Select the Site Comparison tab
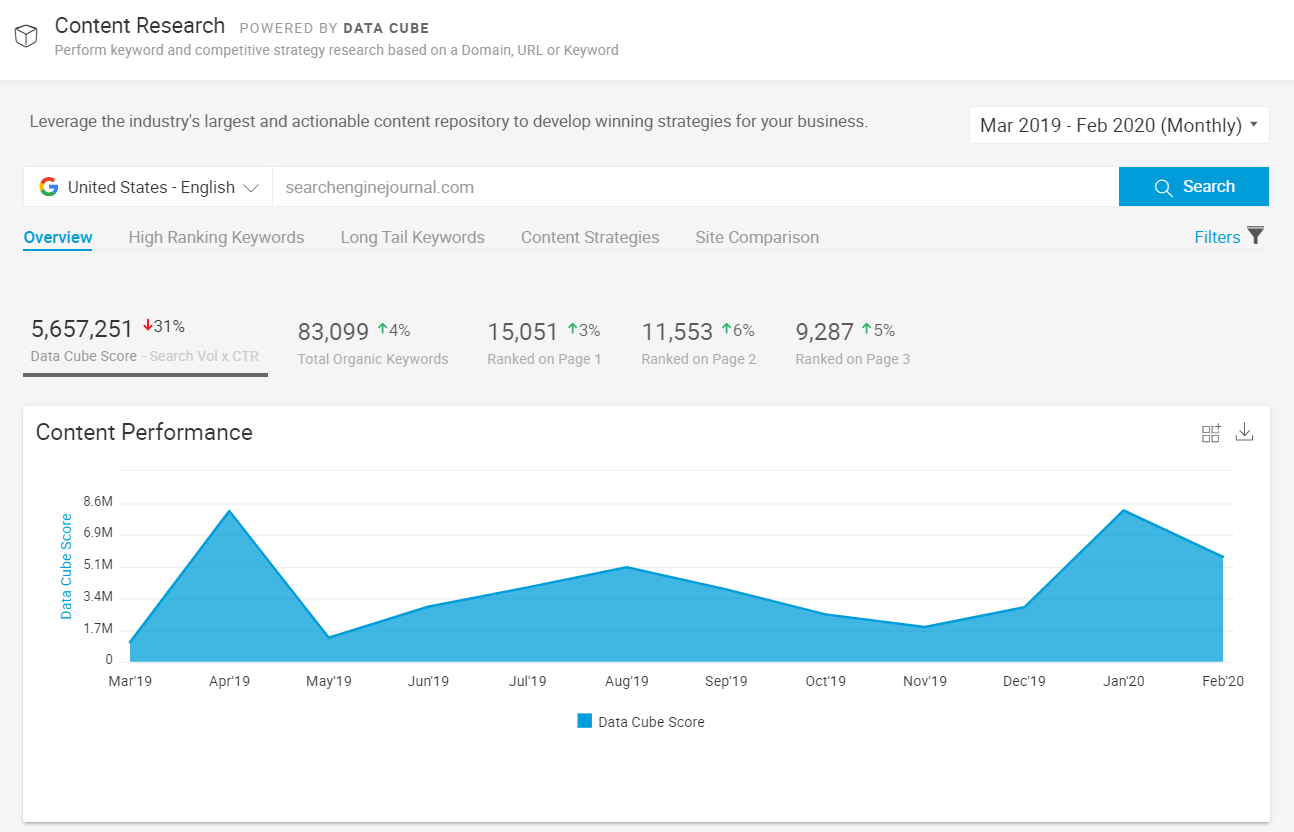1294x832 pixels. coord(757,237)
